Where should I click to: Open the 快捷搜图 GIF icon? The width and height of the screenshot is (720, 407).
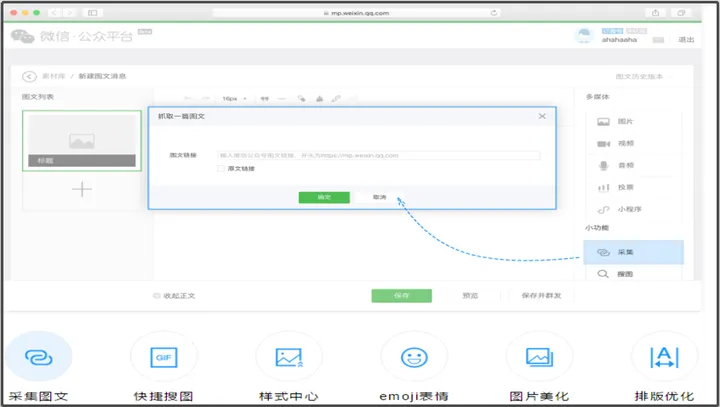[164, 357]
